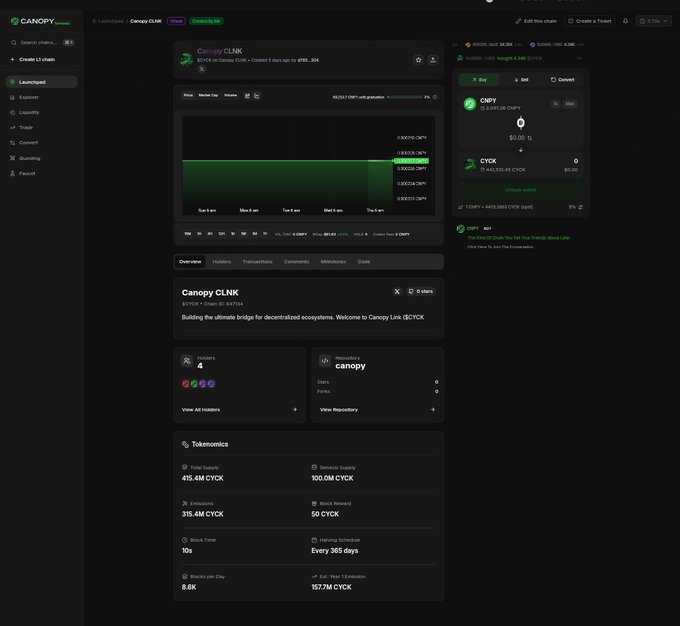Click the Canopy logo in the sidebar
Image resolution: width=680 pixels, height=626 pixels.
click(40, 21)
